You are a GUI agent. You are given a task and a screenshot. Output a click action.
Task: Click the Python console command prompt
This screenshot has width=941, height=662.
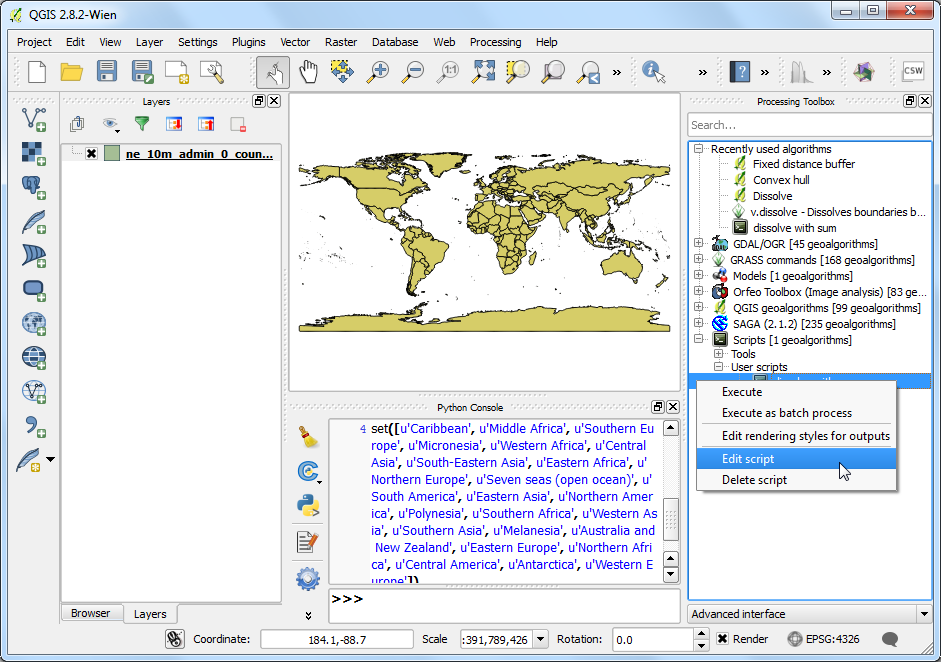coord(504,606)
